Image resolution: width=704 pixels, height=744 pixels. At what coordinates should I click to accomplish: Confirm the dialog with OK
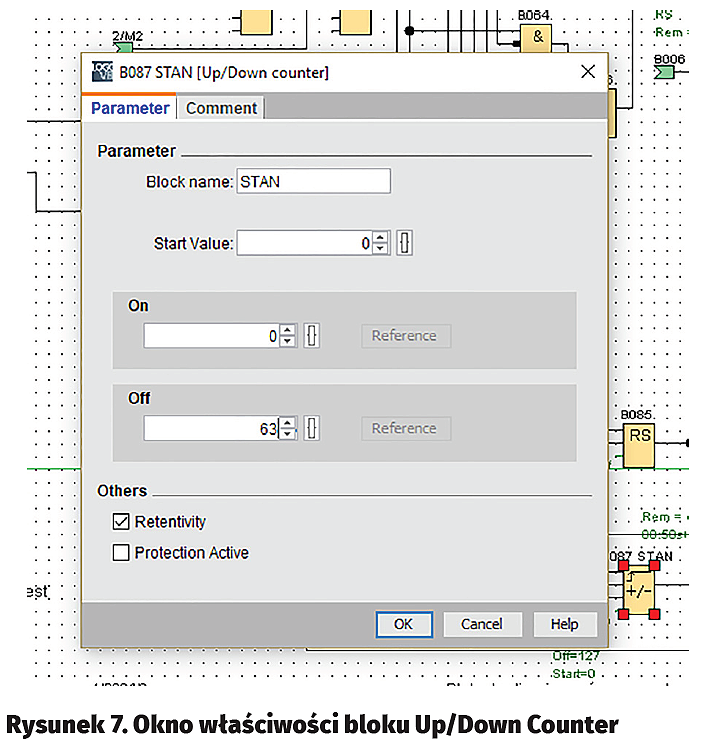pyautogui.click(x=403, y=624)
